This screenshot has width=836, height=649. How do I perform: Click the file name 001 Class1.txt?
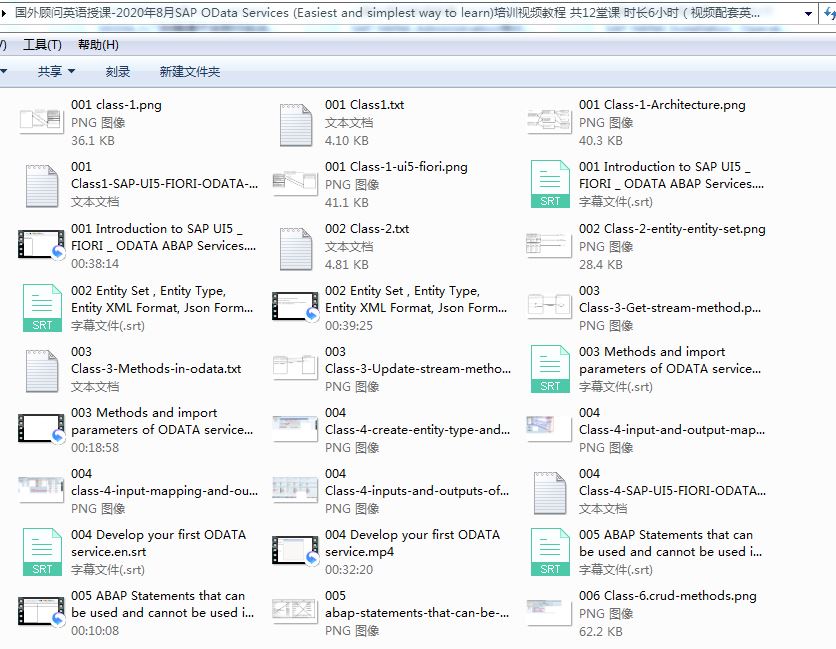(365, 105)
